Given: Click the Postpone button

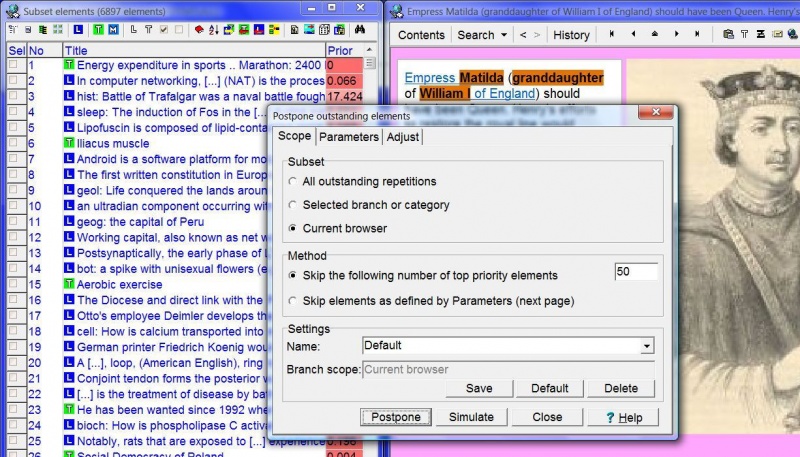Looking at the screenshot, I should click(396, 417).
